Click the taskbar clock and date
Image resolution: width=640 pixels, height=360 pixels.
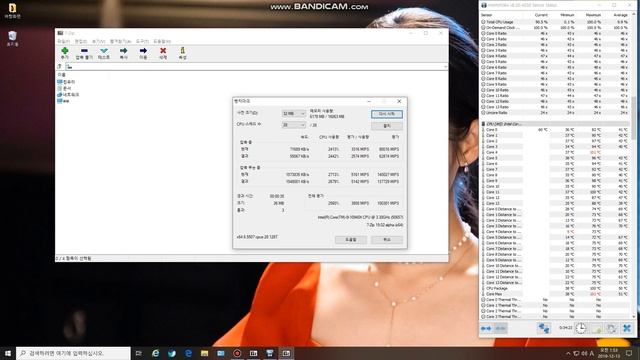pyautogui.click(x=609, y=353)
